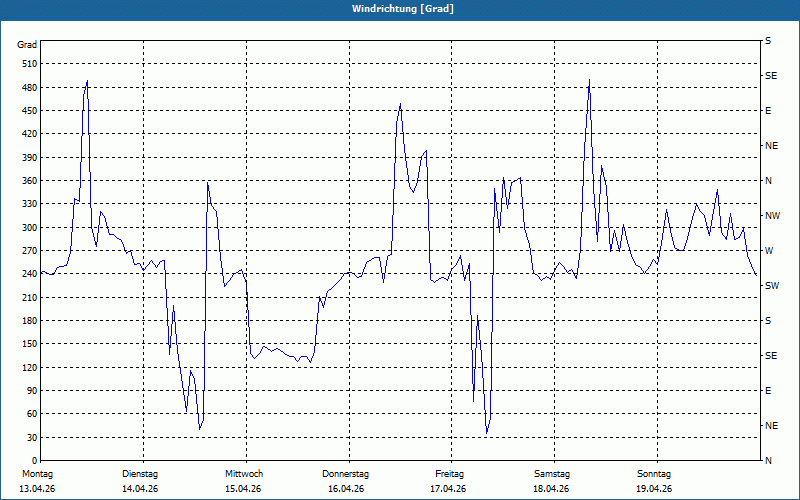Select the Montag day label
Image resolution: width=800 pixels, height=500 pixels.
tap(36, 474)
